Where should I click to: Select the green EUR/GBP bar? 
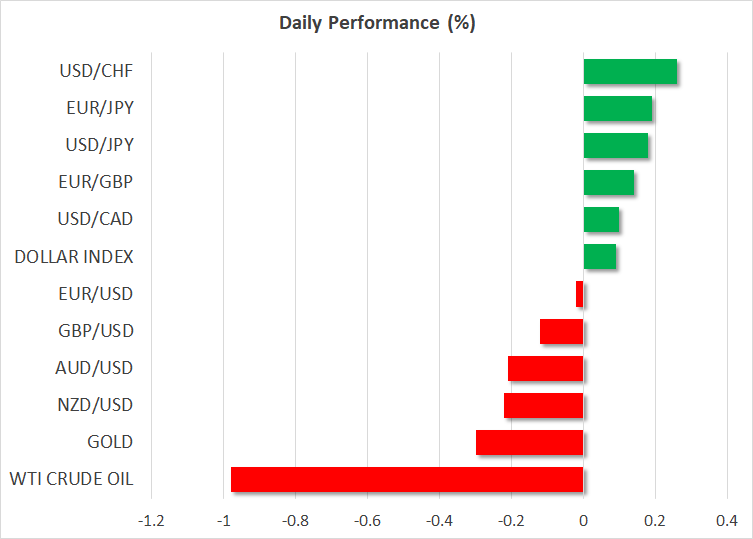click(x=608, y=183)
